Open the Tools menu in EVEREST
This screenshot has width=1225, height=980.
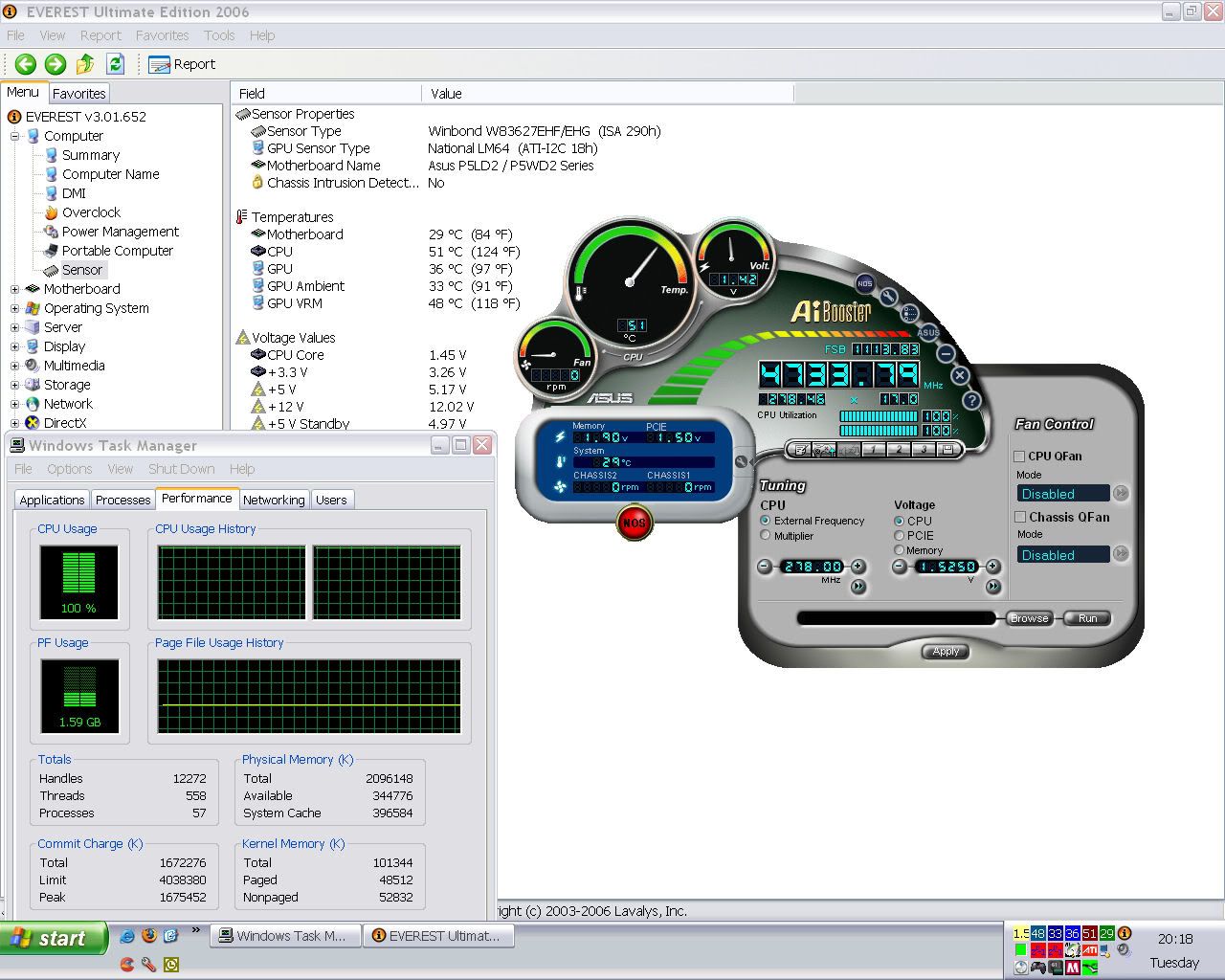click(x=219, y=35)
